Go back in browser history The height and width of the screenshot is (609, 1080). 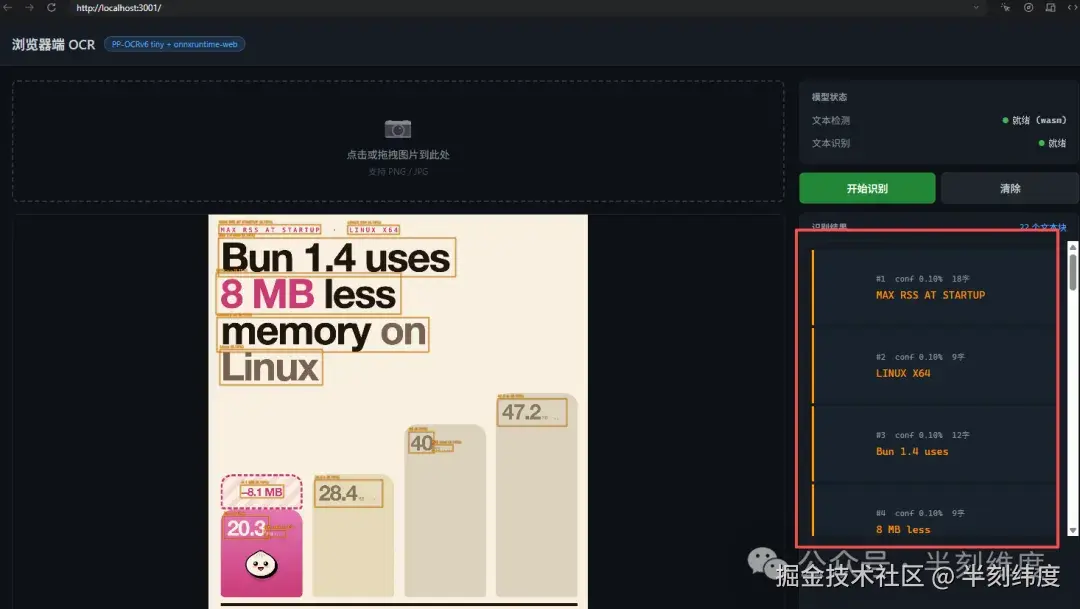point(8,8)
